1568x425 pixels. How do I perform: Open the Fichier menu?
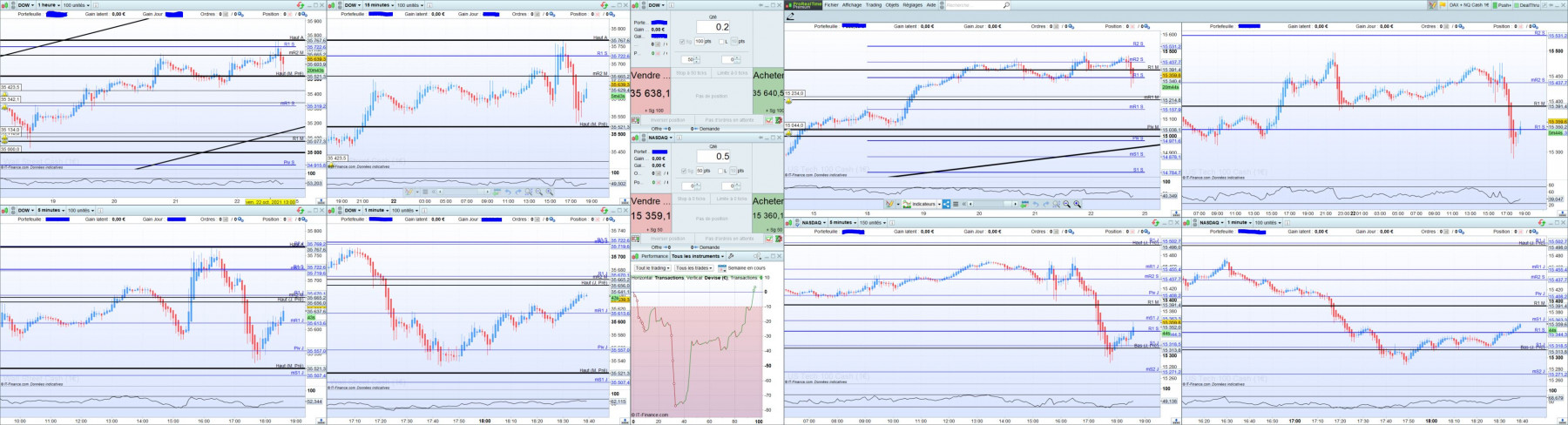(x=832, y=4)
